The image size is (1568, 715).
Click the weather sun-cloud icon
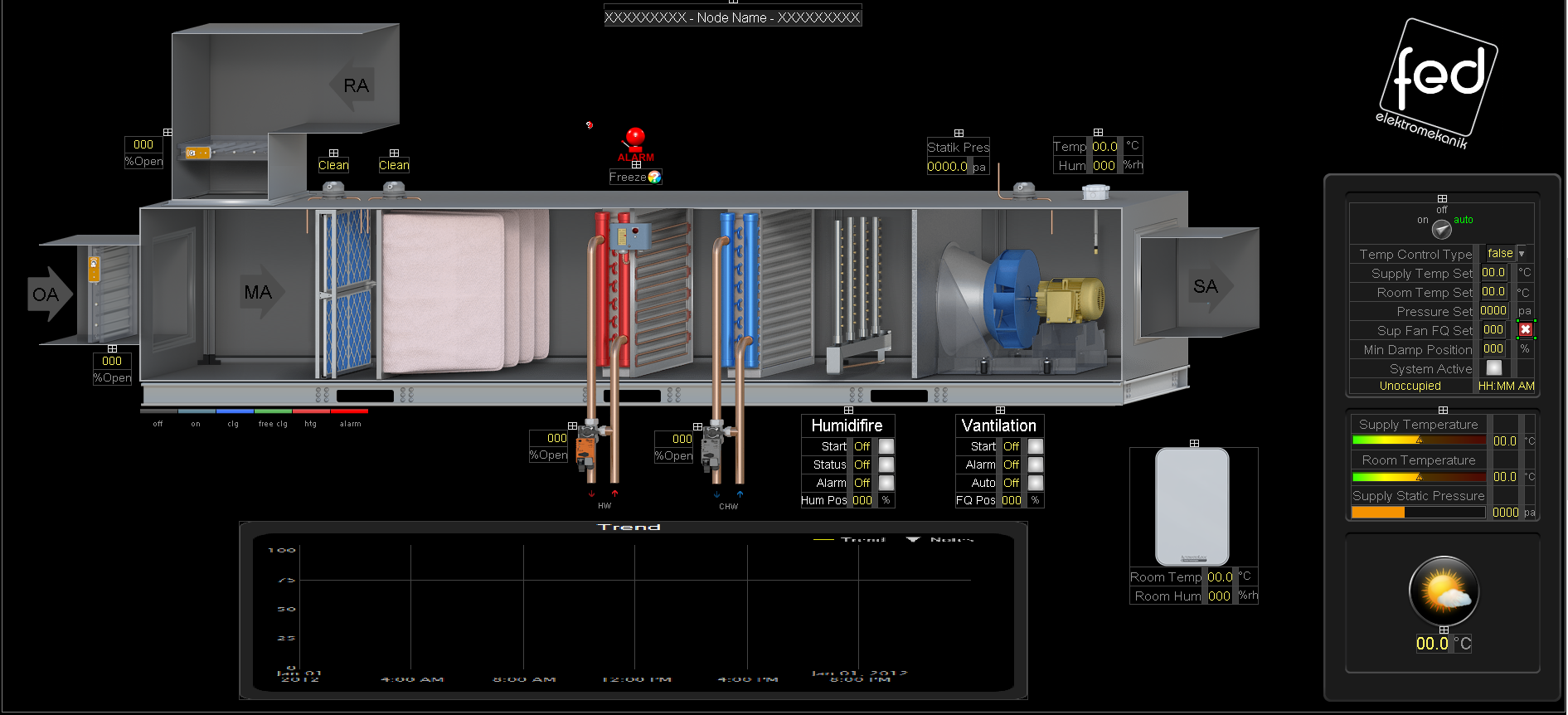pyautogui.click(x=1444, y=591)
